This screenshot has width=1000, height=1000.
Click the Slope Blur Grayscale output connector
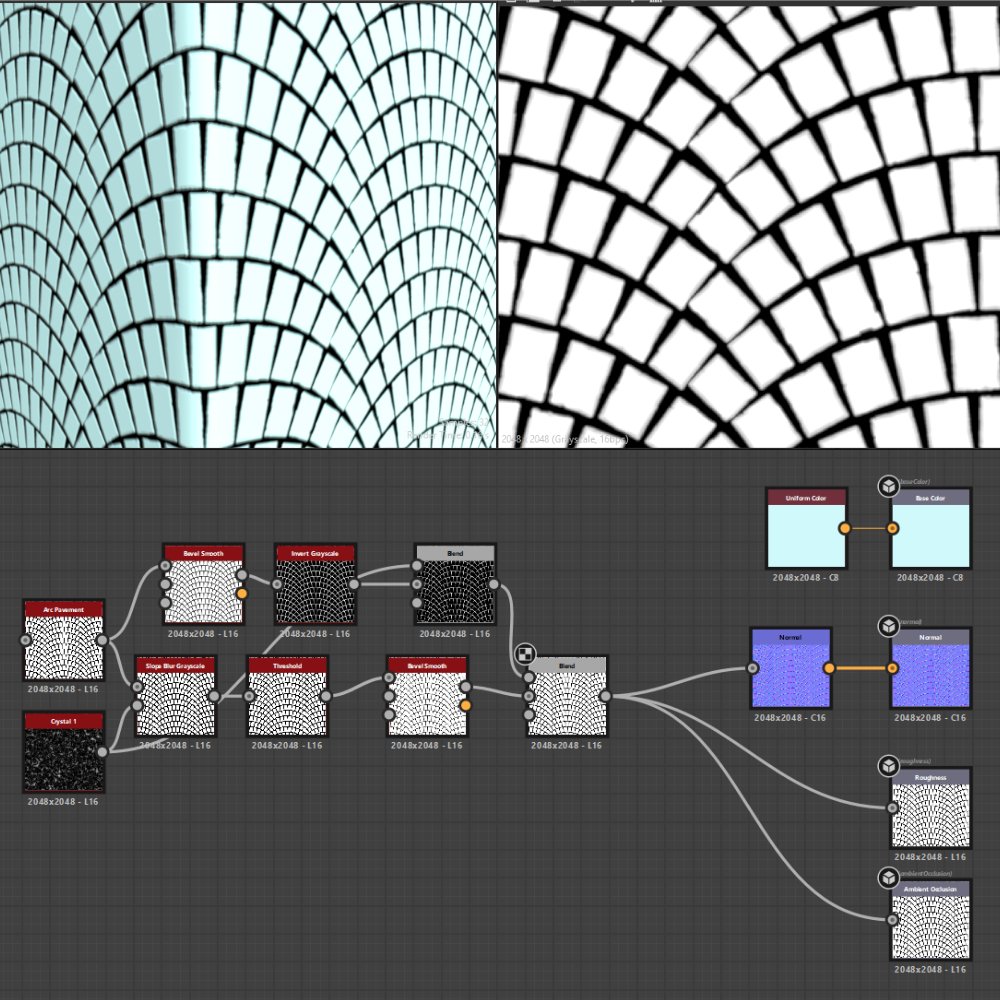(214, 696)
